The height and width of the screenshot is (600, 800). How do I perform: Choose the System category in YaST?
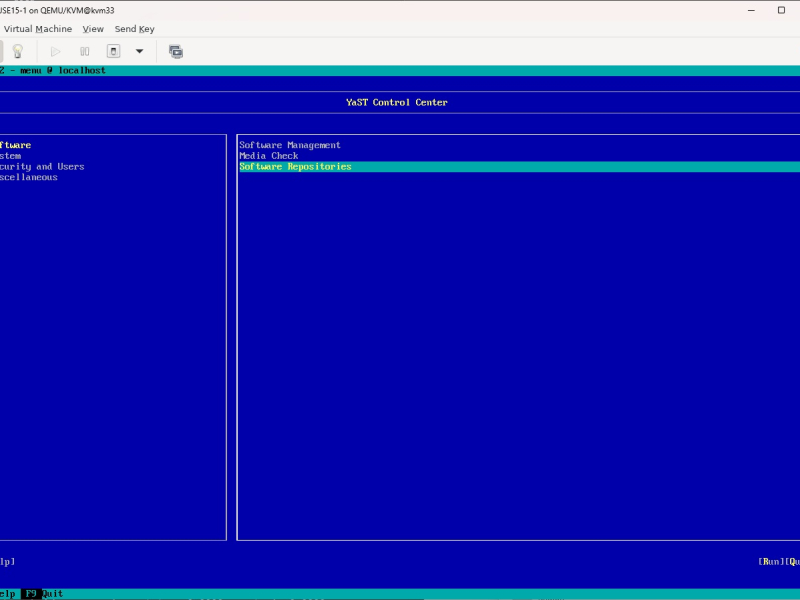click(x=10, y=156)
